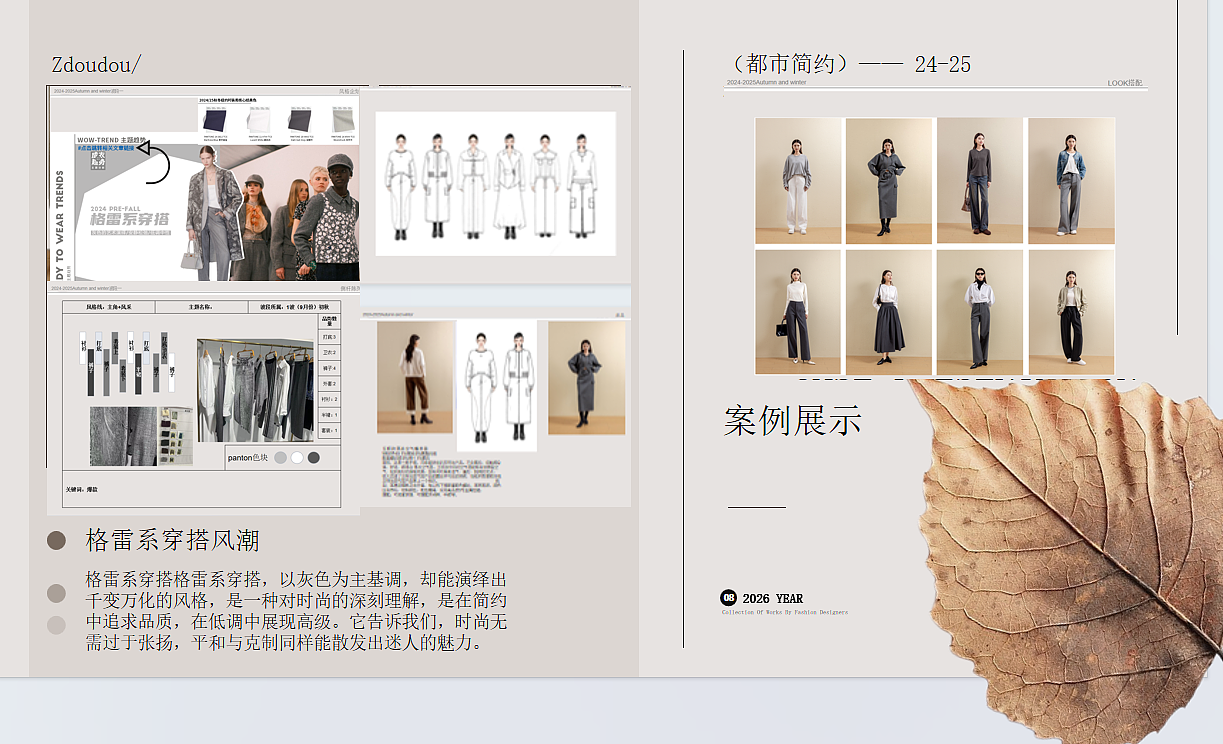Click the '主题名称' table cell
Viewport: 1223px width, 744px height.
click(201, 307)
